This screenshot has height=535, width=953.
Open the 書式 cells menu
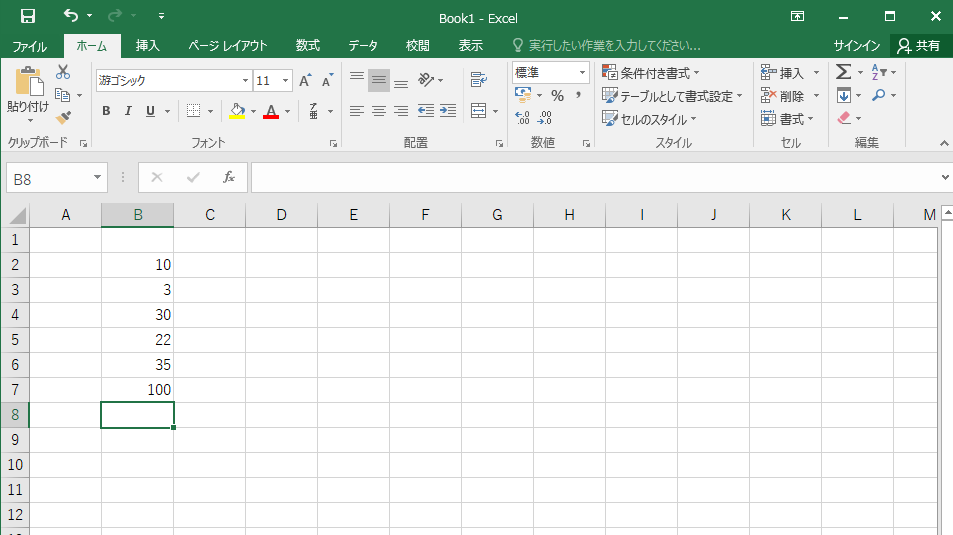[787, 119]
